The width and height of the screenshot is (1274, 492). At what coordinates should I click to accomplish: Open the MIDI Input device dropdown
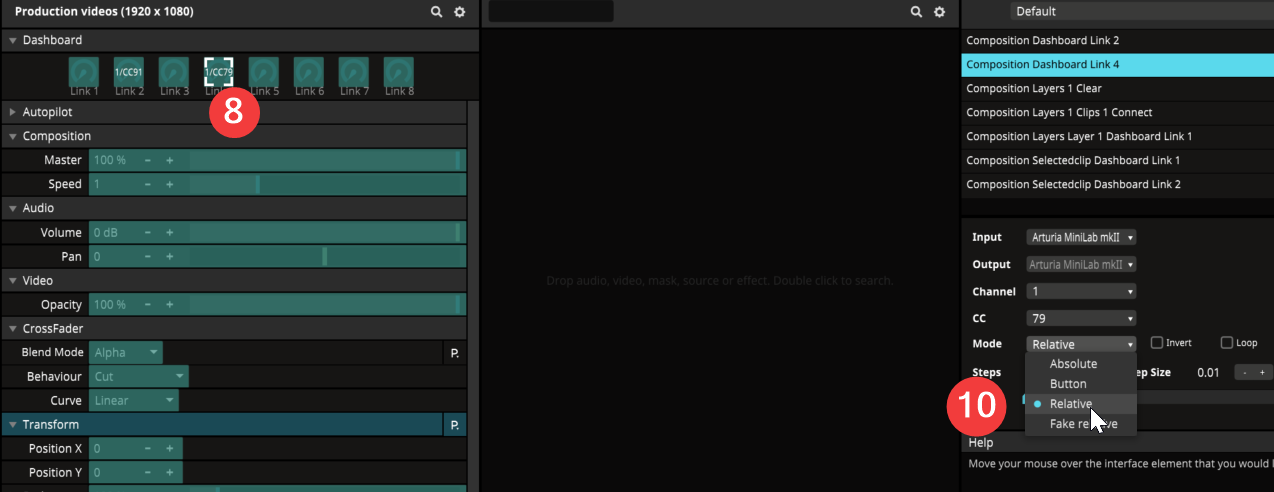tap(1081, 237)
